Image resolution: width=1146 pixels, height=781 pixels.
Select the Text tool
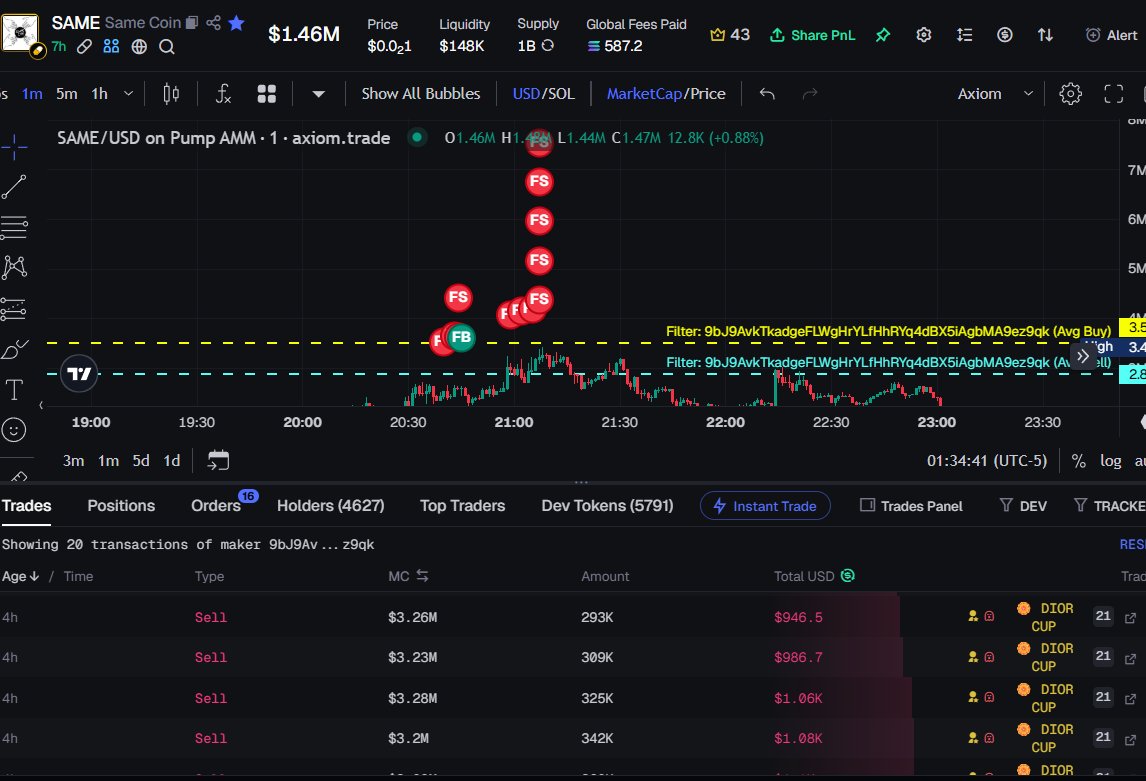point(14,389)
